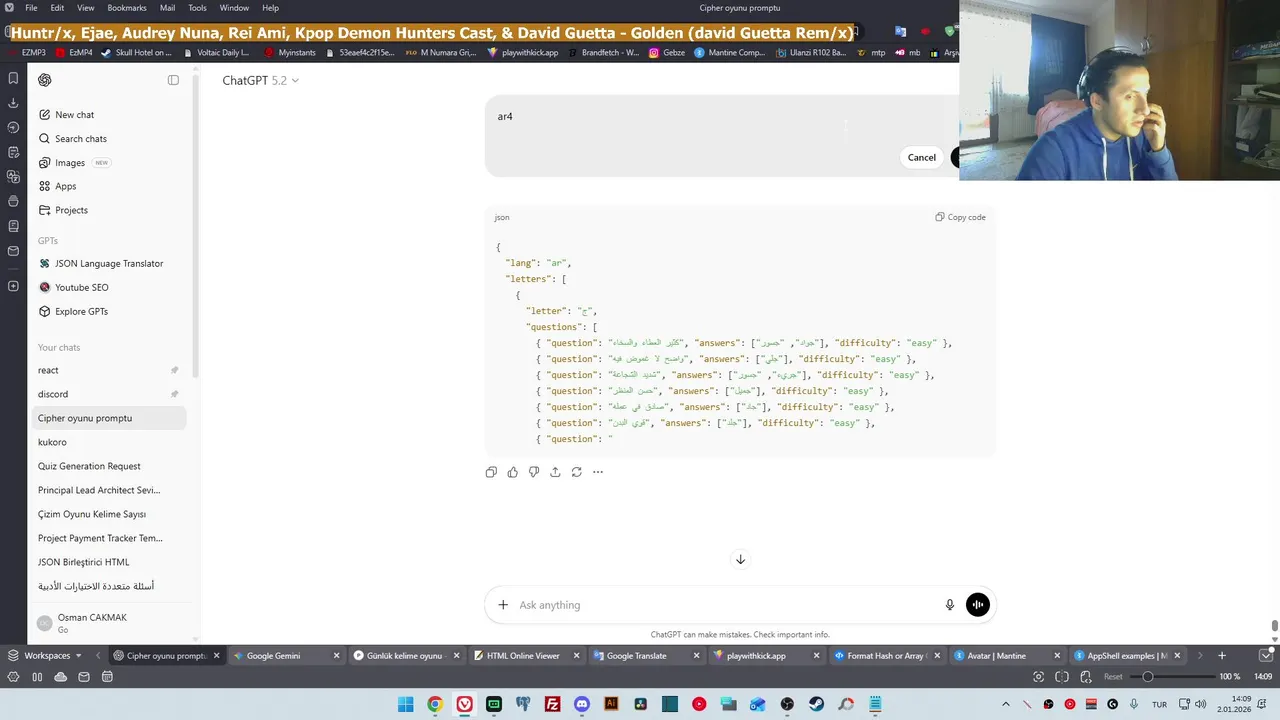The width and height of the screenshot is (1280, 720).
Task: Expand the system tray hidden icons chevron
Action: [x=1006, y=704]
